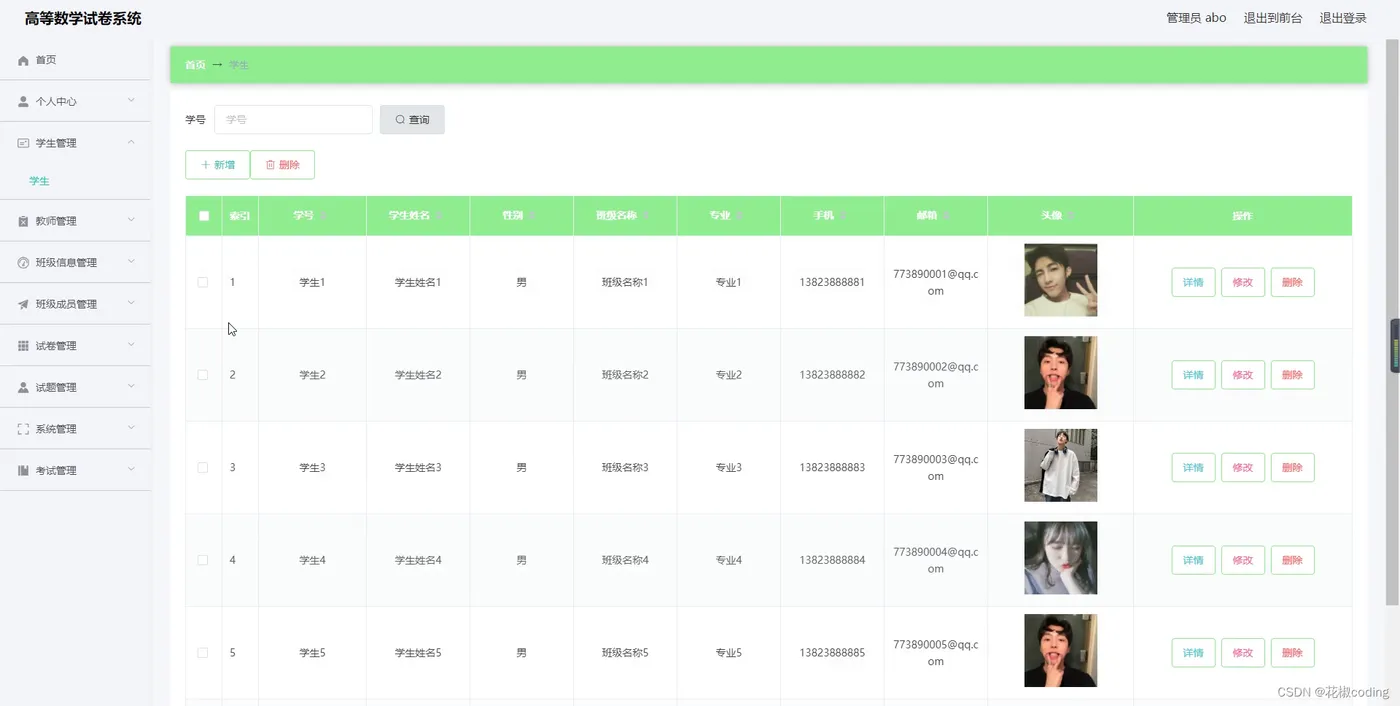Select the 学生 submenu item

coord(39,182)
